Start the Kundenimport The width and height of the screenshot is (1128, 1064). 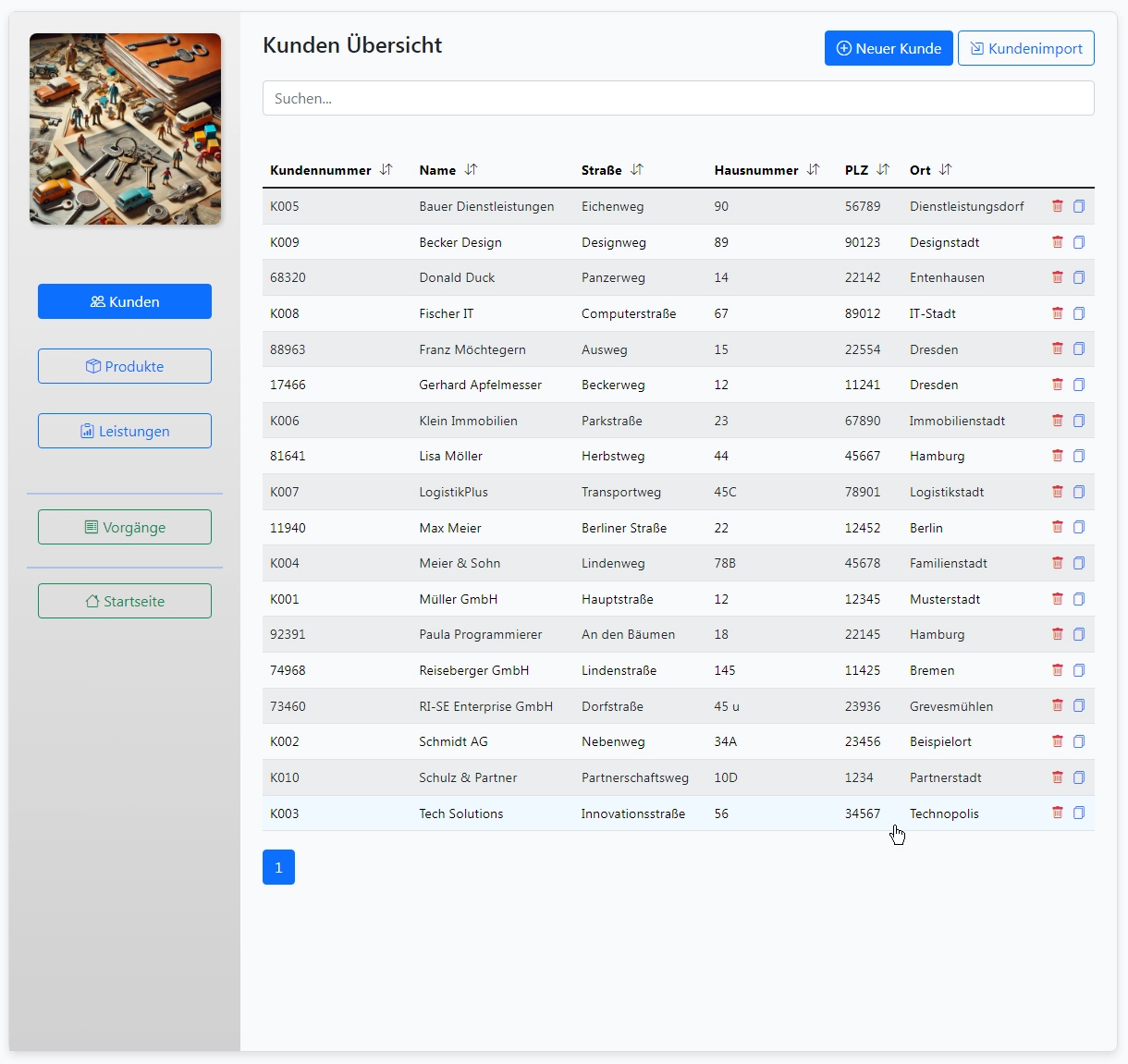(x=1025, y=48)
